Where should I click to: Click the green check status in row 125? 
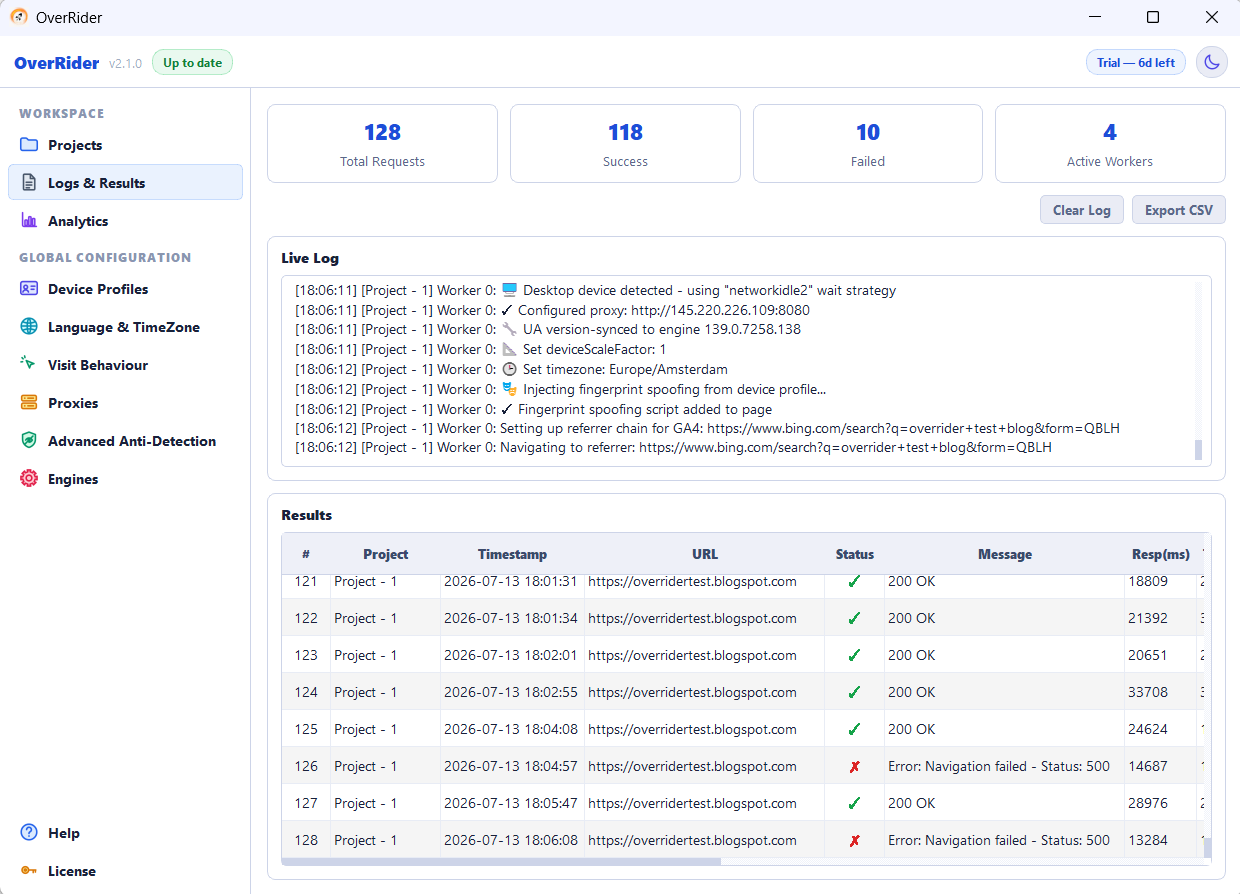(x=854, y=729)
